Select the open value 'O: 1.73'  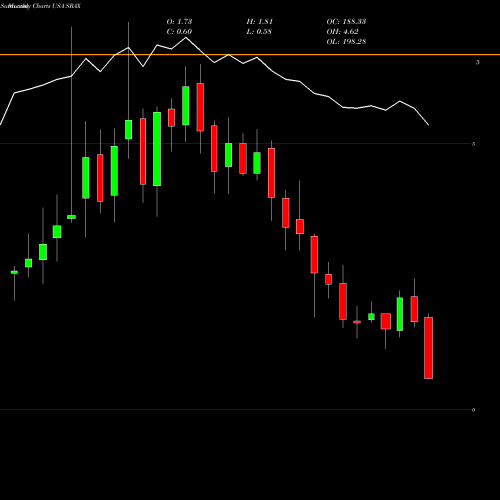click(179, 22)
